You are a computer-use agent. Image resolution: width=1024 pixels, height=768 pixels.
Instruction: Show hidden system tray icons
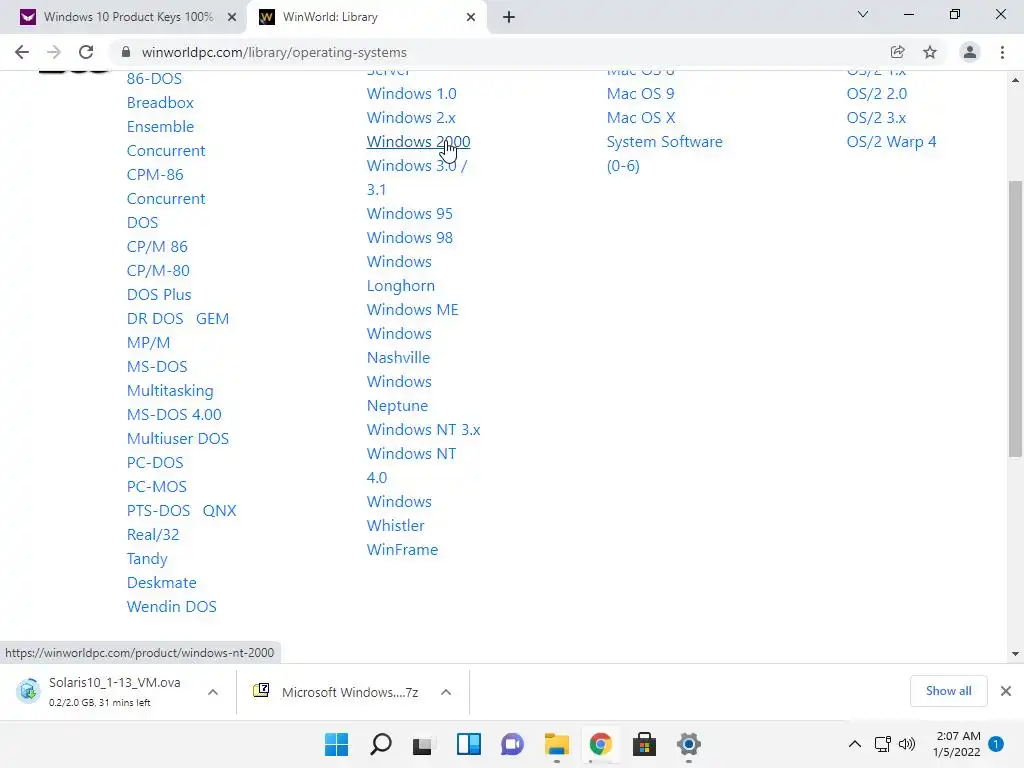[x=854, y=744]
